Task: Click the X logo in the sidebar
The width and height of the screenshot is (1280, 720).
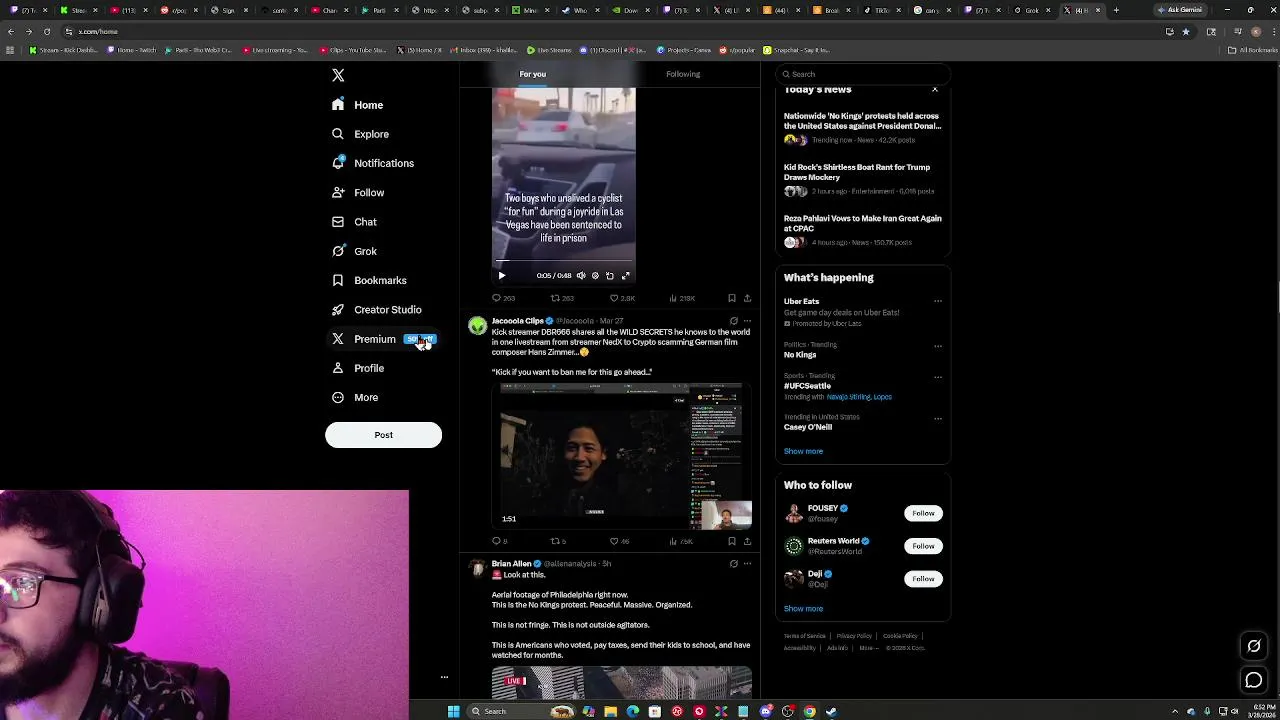Action: click(338, 76)
